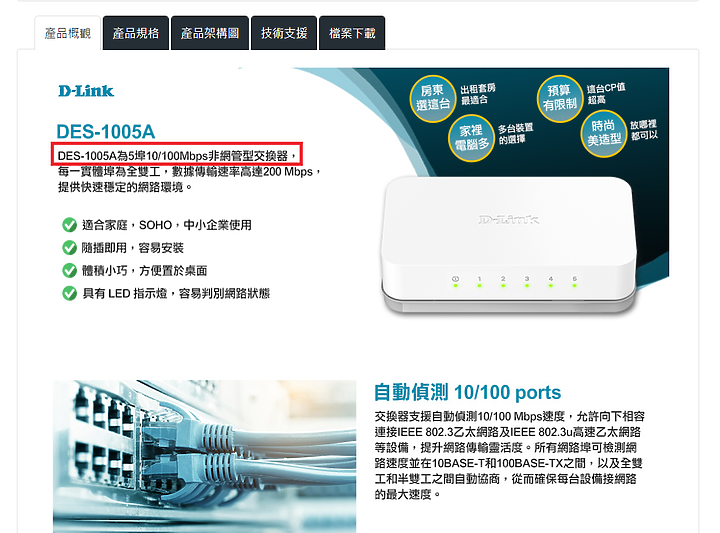Viewport: 720px width, 533px height.
Task: Click the green checkmark beside 適合家庭
Action: tap(69, 225)
